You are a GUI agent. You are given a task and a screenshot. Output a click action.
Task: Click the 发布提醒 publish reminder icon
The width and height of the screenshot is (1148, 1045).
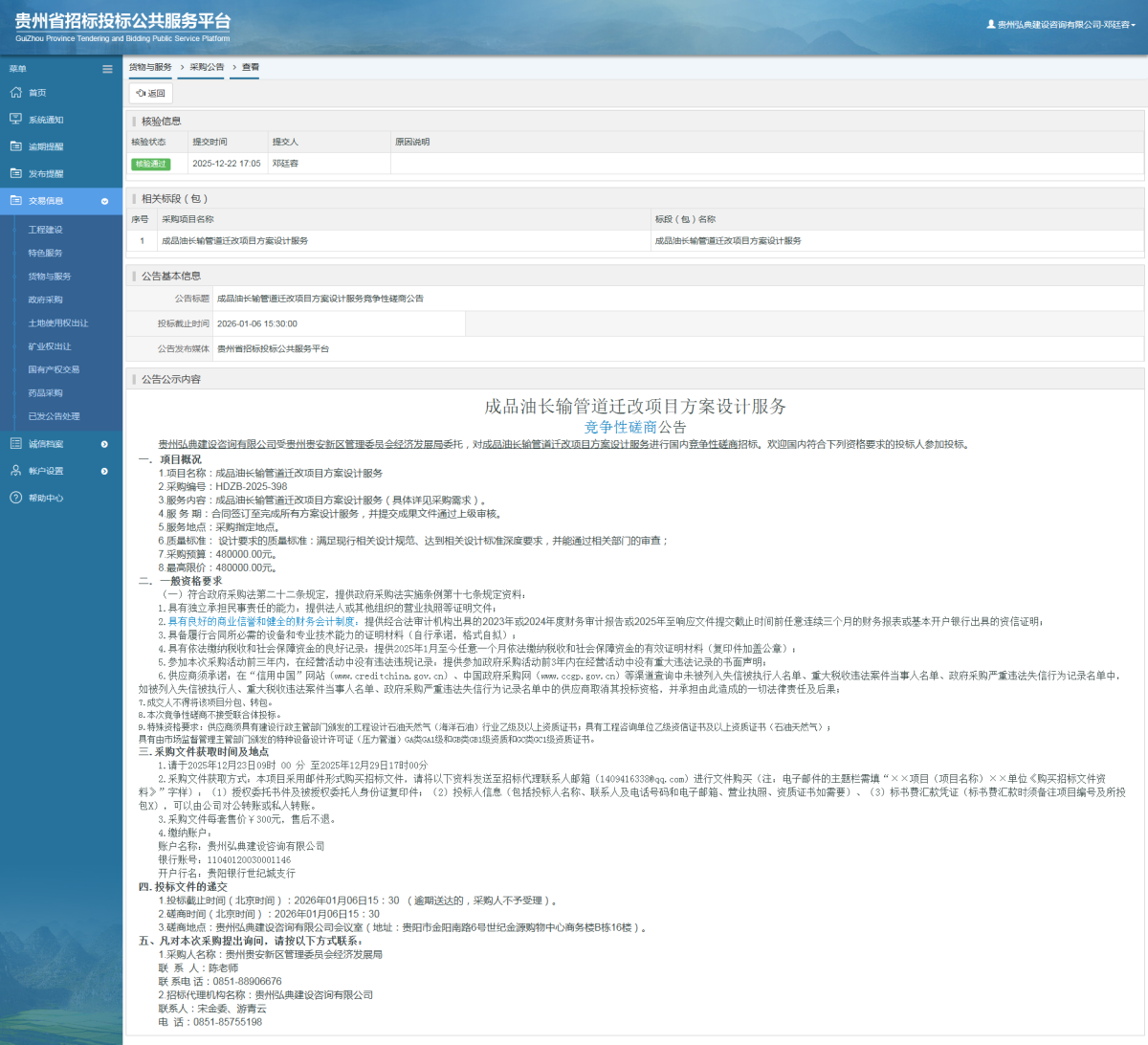click(x=14, y=173)
